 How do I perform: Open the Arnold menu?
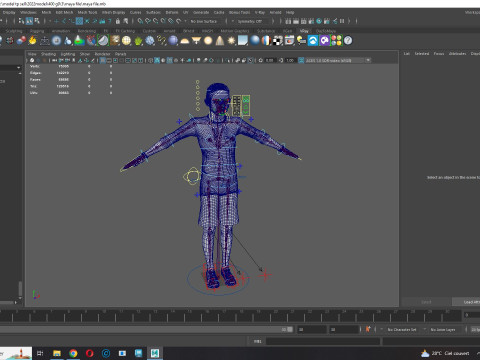coord(275,12)
